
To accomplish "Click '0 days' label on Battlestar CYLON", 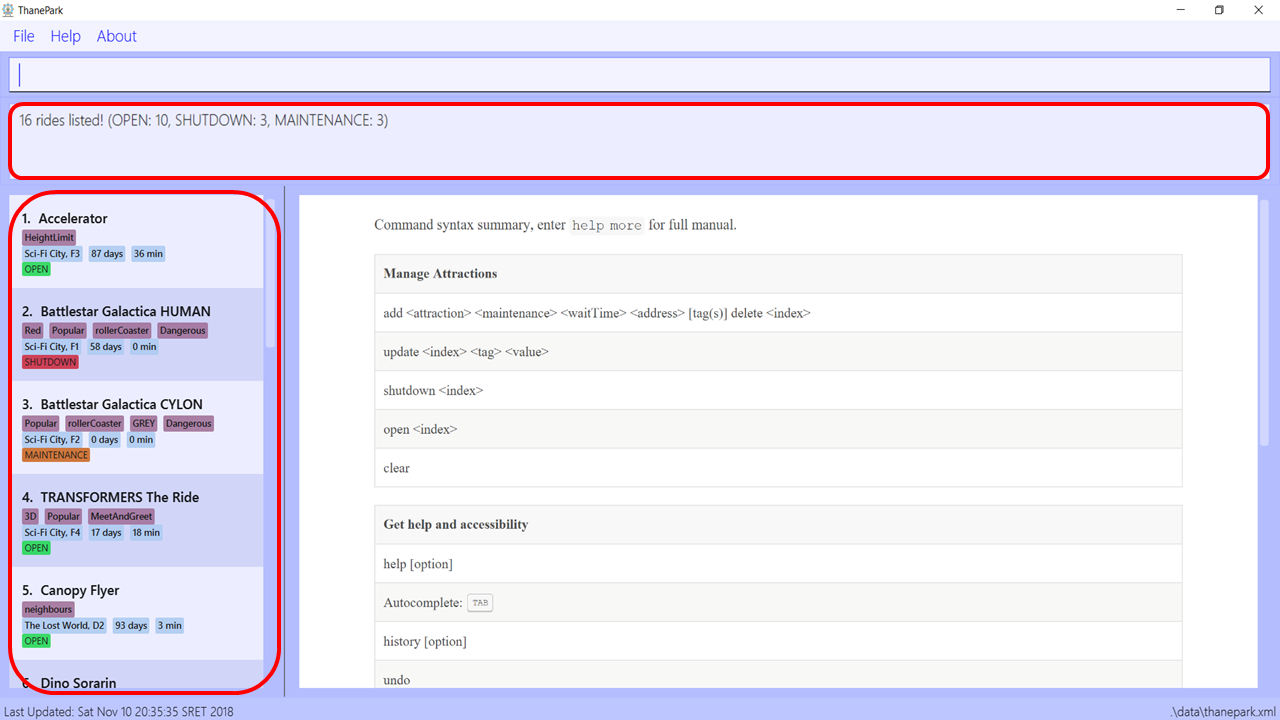I will (x=104, y=440).
